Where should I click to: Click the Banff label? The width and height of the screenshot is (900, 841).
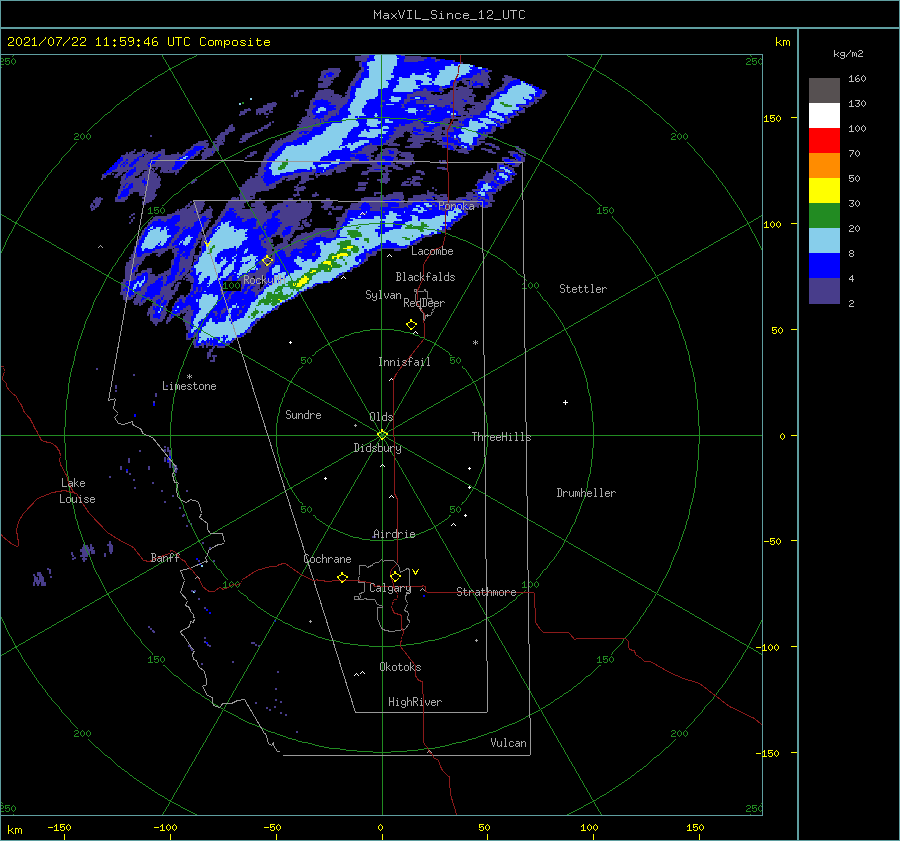pyautogui.click(x=165, y=557)
